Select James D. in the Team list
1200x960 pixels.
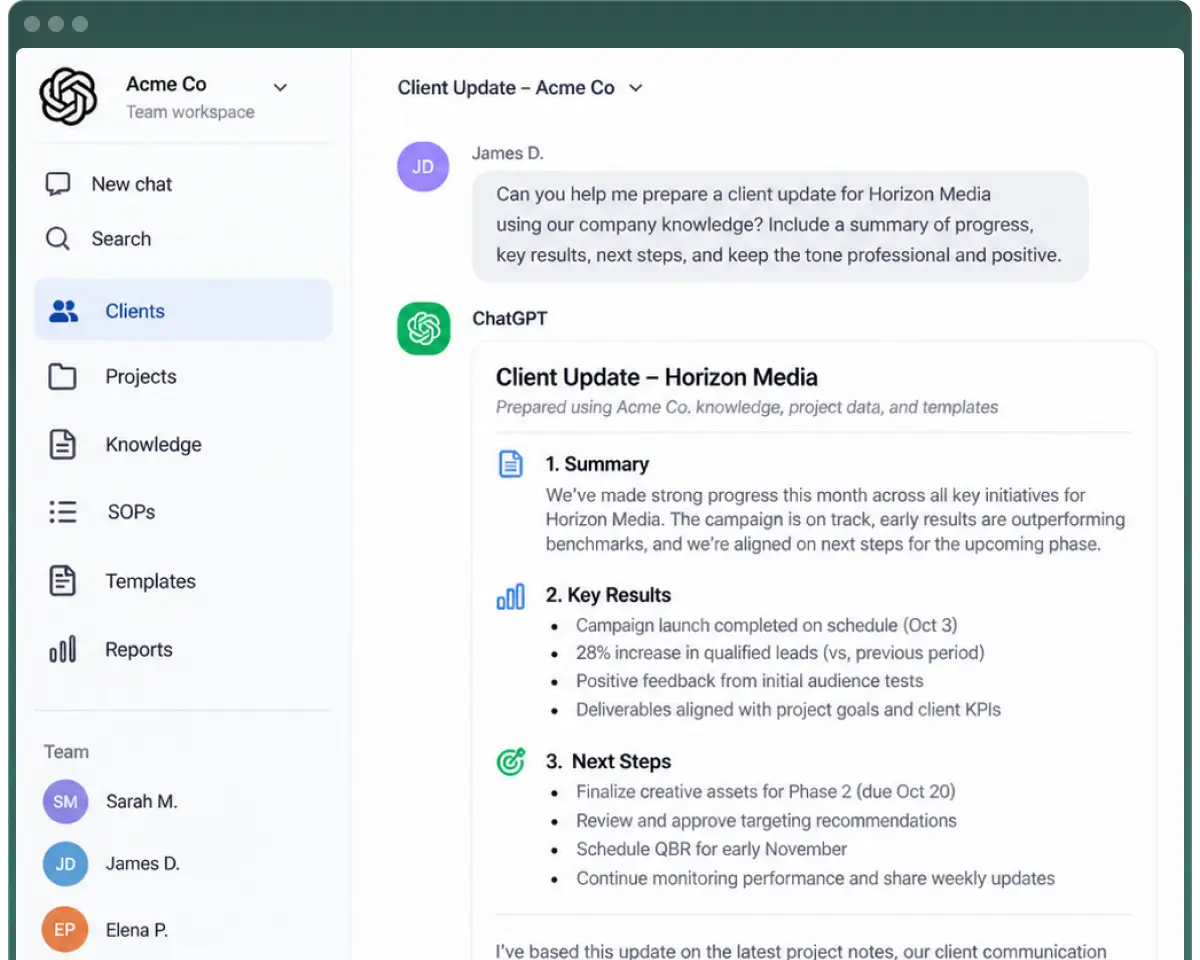tap(143, 863)
